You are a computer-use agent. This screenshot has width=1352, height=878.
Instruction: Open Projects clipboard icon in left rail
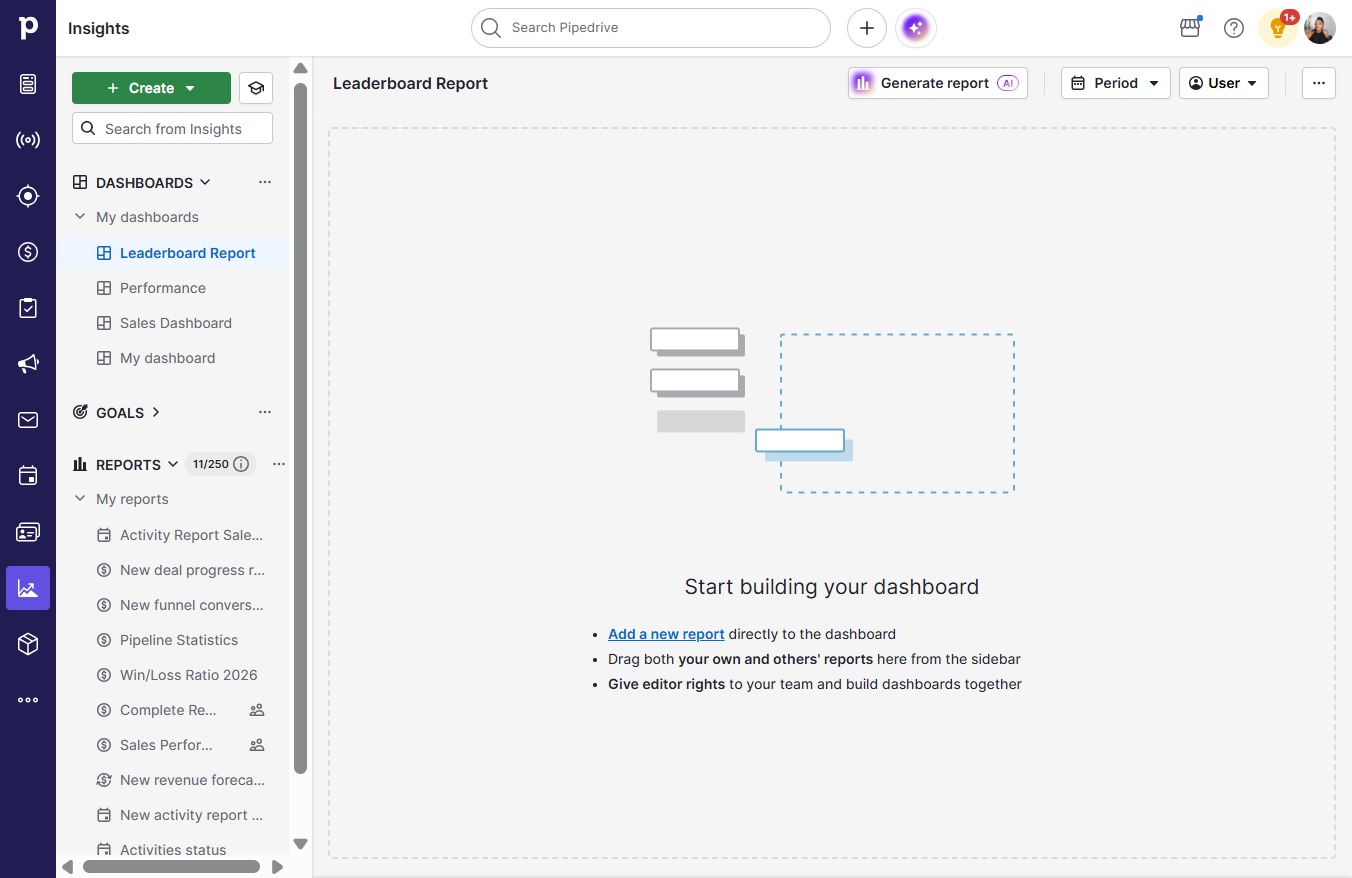click(28, 308)
